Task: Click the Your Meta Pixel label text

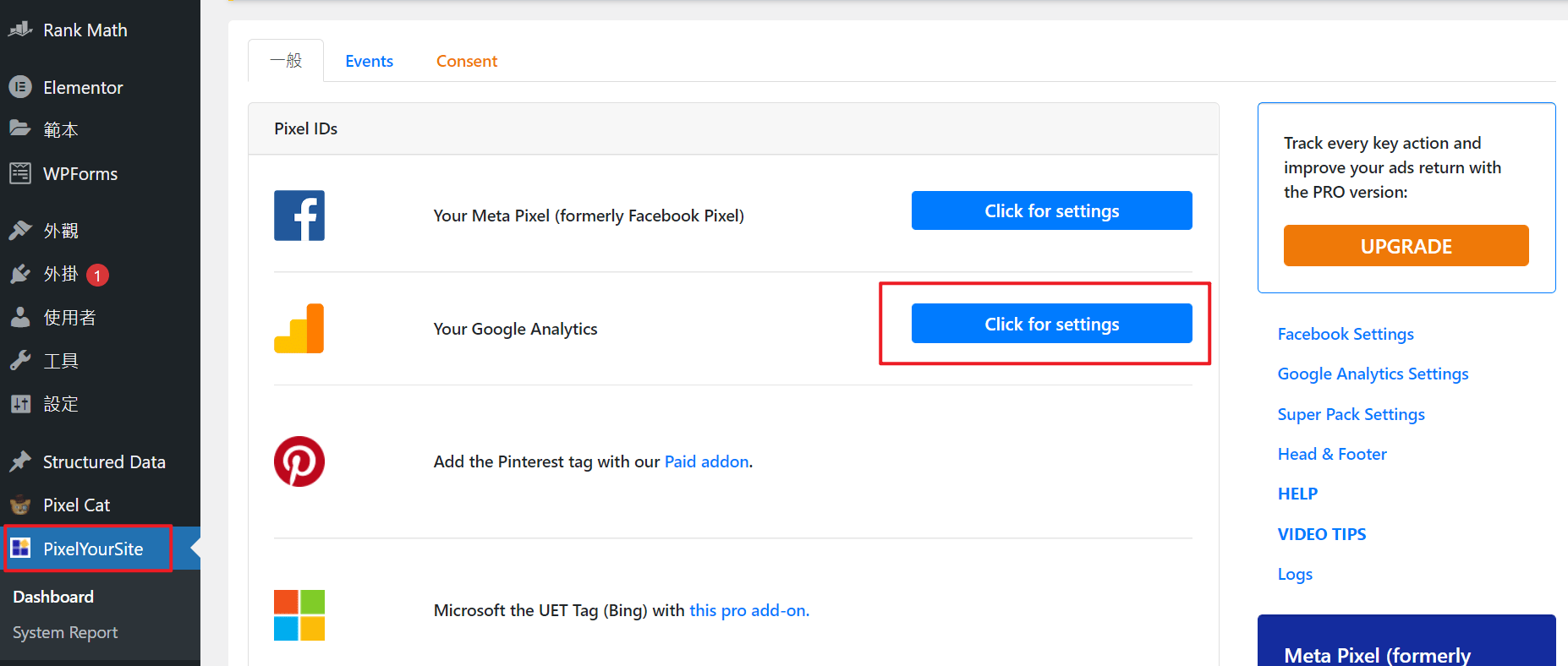Action: (589, 216)
